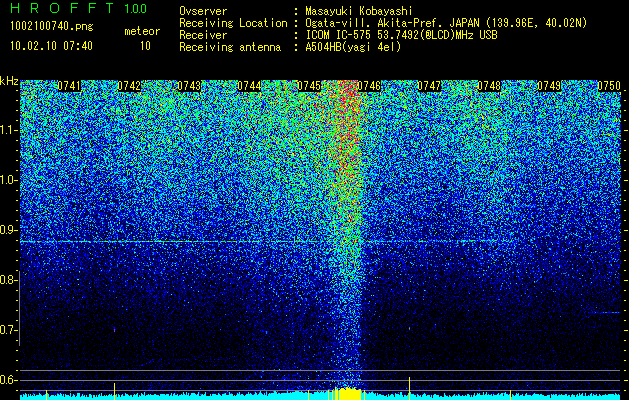The height and width of the screenshot is (400, 629).
Task: Click the 0.7 kHz axis label
Action: tap(8, 330)
